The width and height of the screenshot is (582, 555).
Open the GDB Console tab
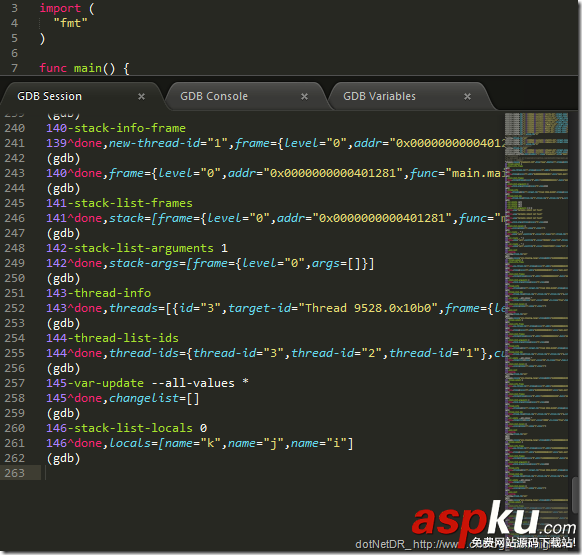point(214,97)
